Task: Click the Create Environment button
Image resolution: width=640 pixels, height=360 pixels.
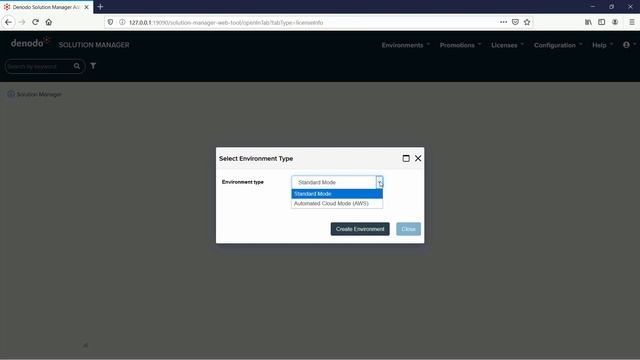Action: click(x=360, y=229)
